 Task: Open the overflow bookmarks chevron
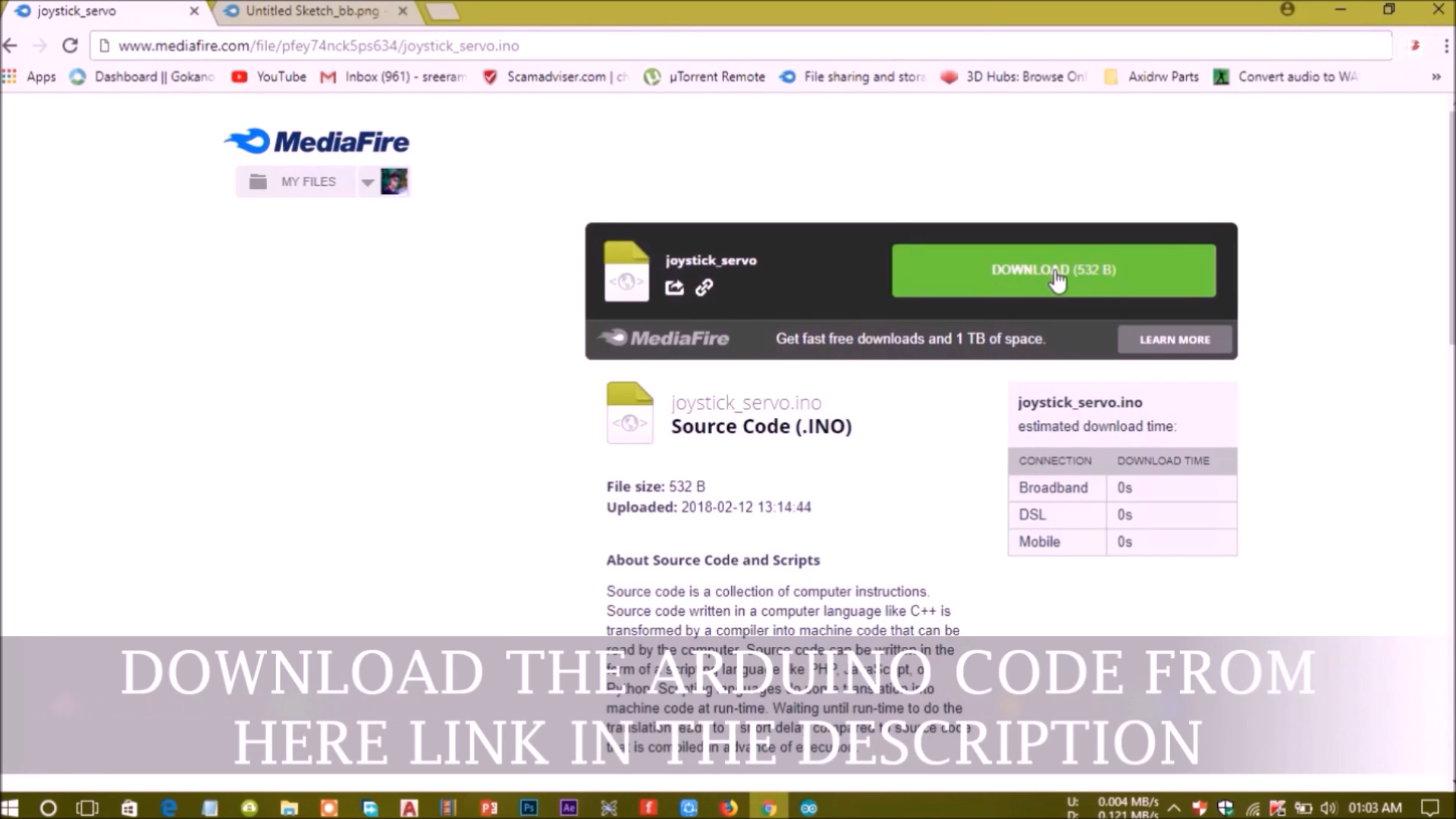point(1436,77)
